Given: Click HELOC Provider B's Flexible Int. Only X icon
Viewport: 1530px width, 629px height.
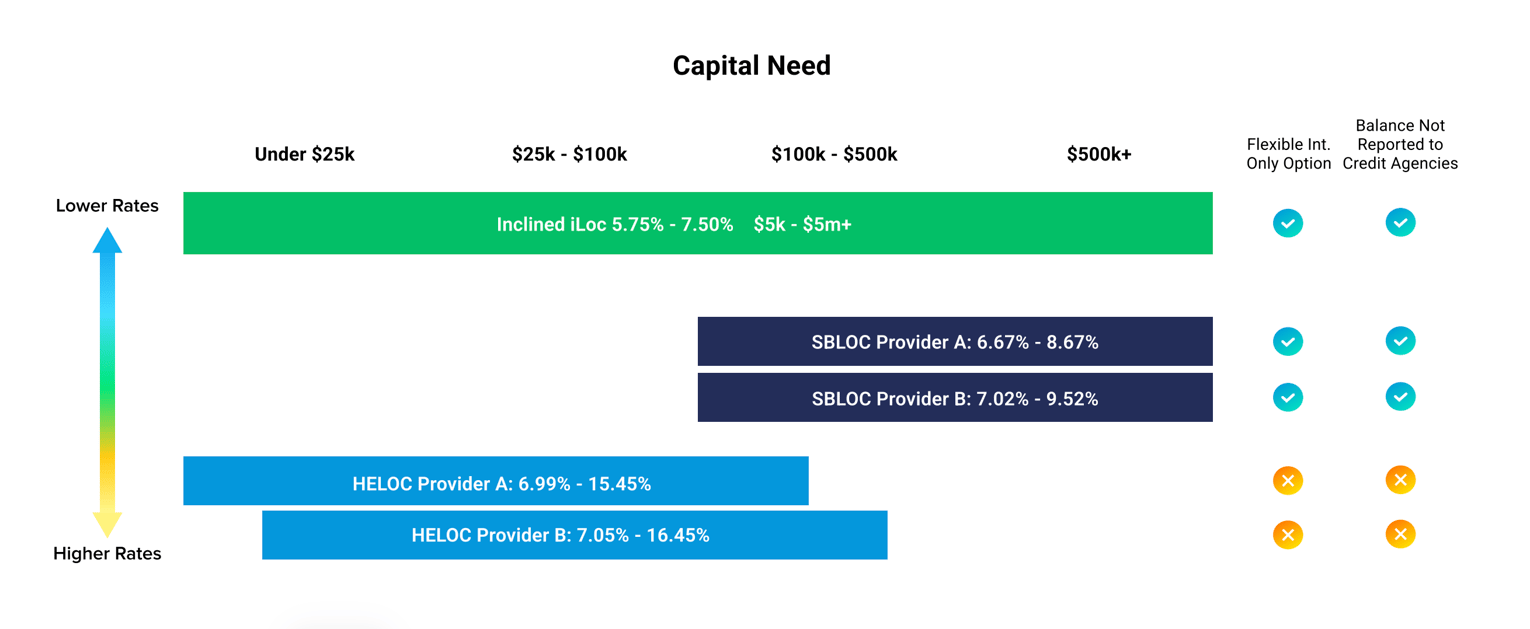Looking at the screenshot, I should pos(1288,535).
